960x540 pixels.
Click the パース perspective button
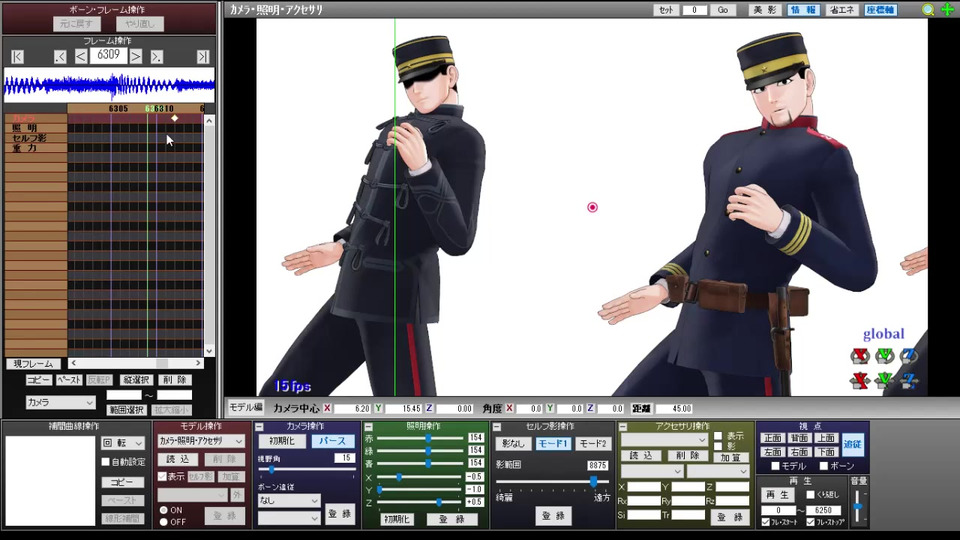(x=332, y=441)
